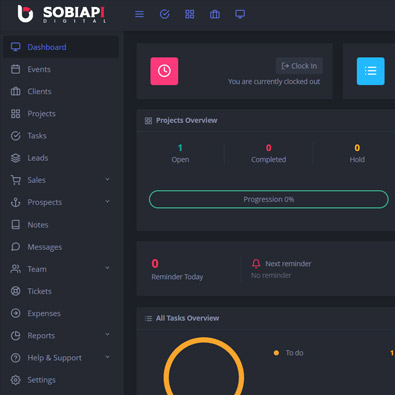Image resolution: width=395 pixels, height=395 pixels.
Task: Click the Projects Overview heading
Action: pyautogui.click(x=187, y=120)
